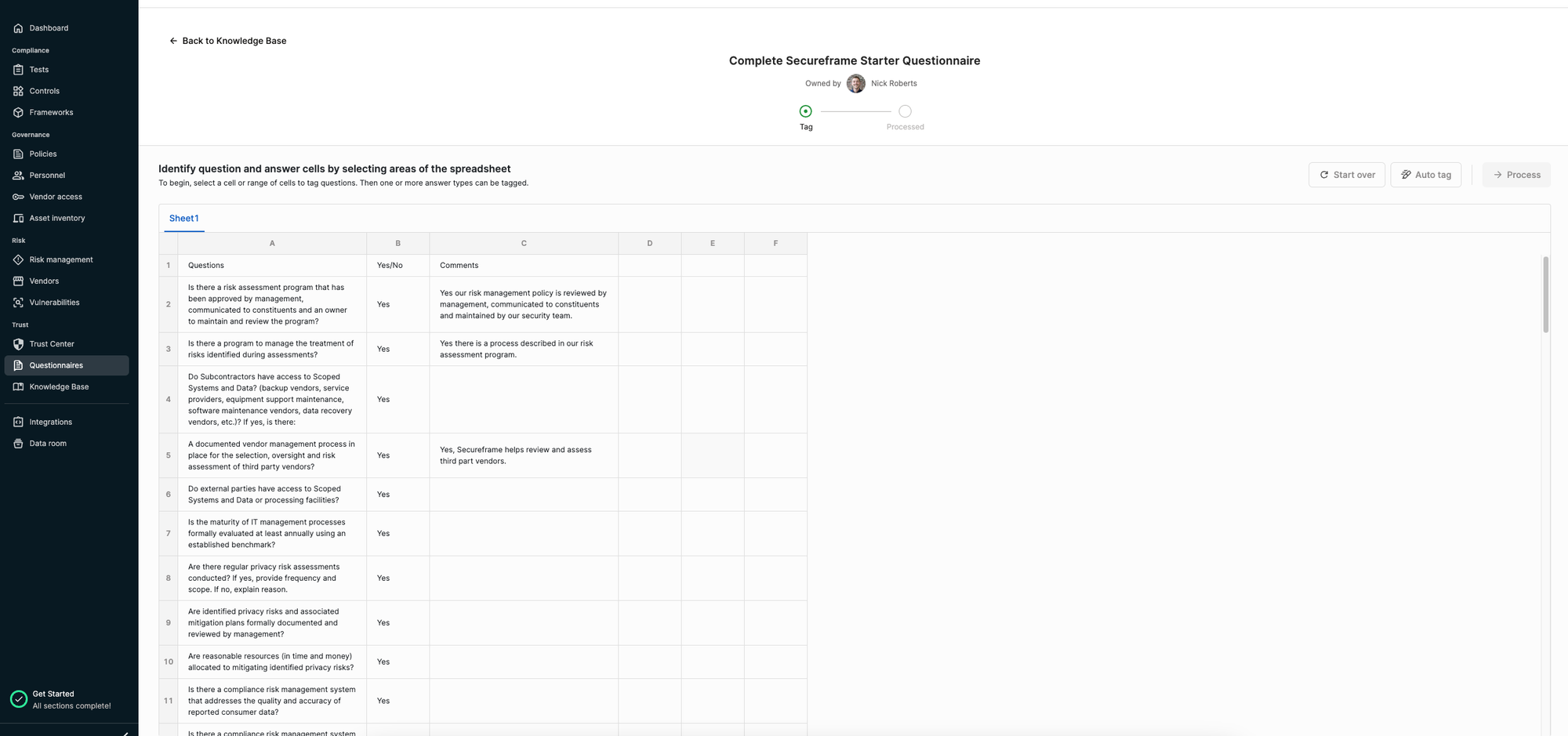Screen dimensions: 1568x736
Task: Click the Integrations icon in sidebar
Action: click(18, 422)
